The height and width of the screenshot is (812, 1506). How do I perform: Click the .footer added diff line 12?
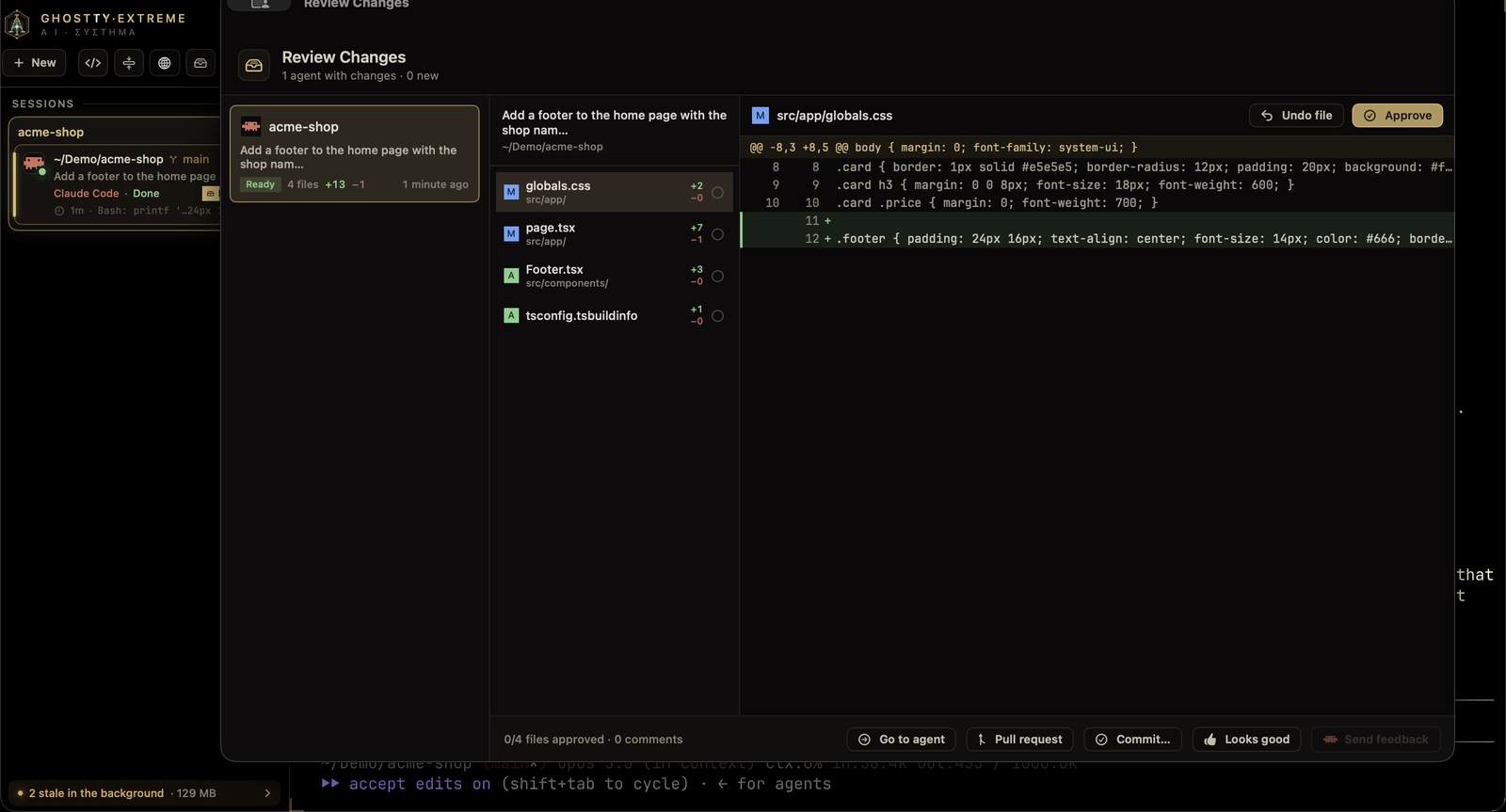tap(1097, 239)
